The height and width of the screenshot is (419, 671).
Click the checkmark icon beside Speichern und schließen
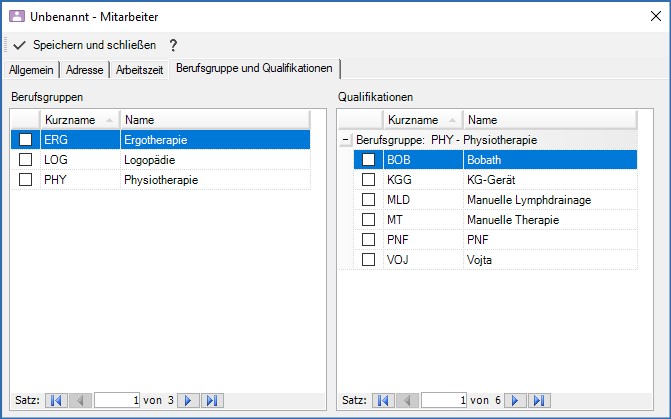19,45
